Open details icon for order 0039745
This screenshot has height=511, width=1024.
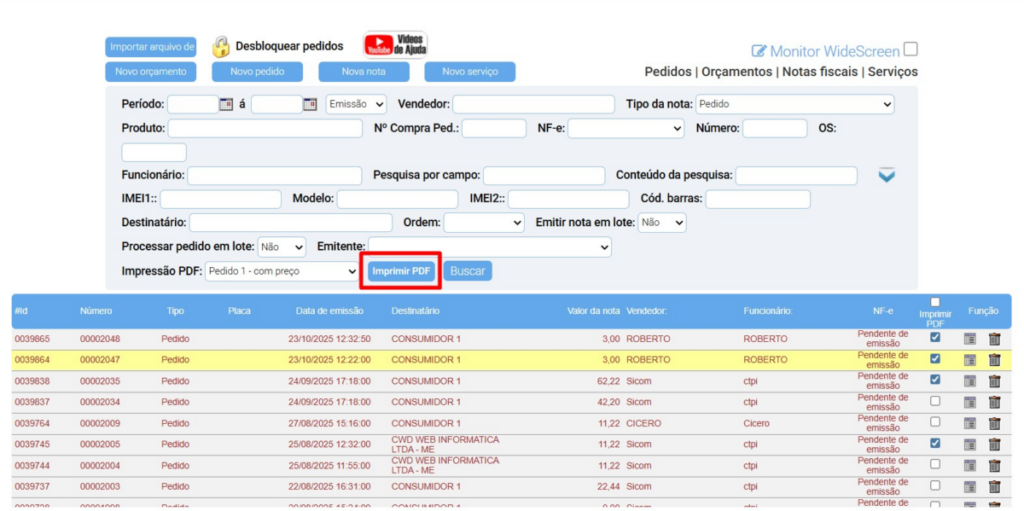[970, 444]
